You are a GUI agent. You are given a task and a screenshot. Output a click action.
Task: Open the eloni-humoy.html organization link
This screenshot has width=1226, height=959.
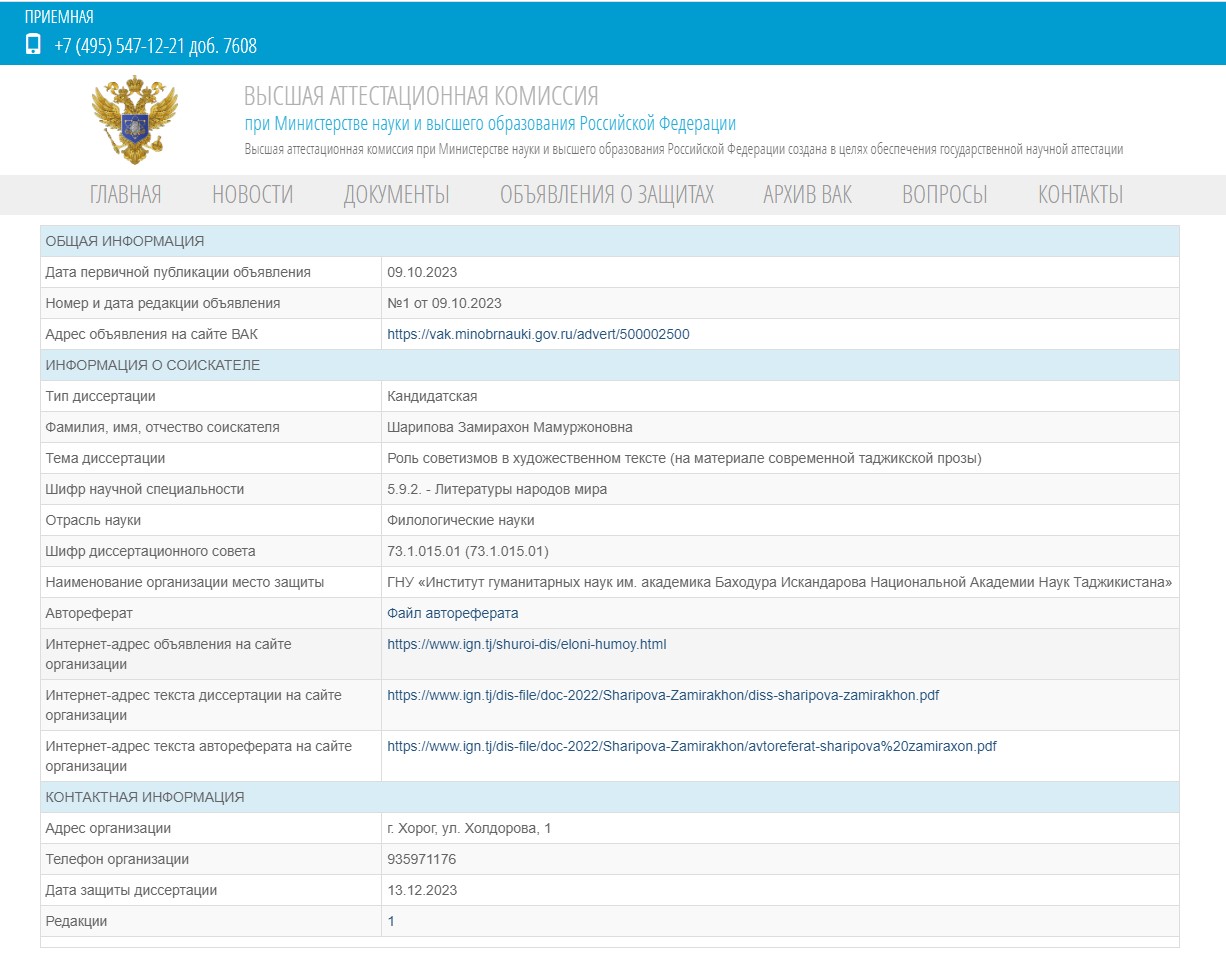(x=527, y=644)
